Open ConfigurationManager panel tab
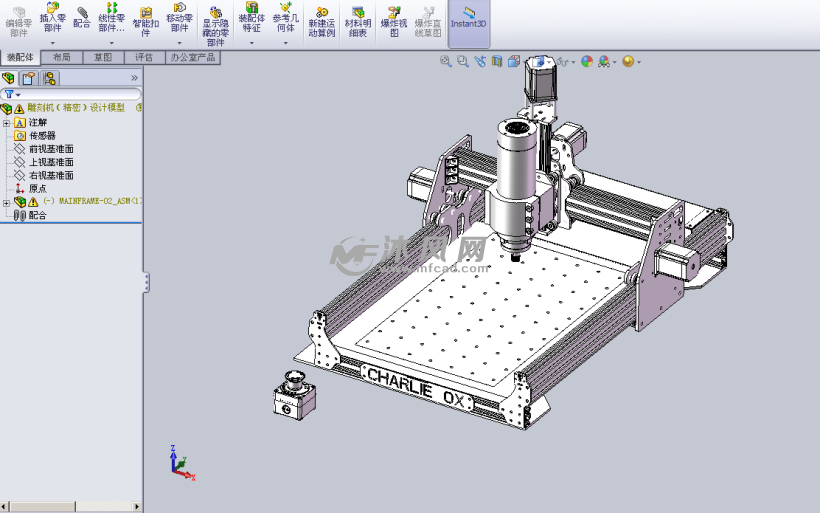The width and height of the screenshot is (820, 513). [50, 78]
